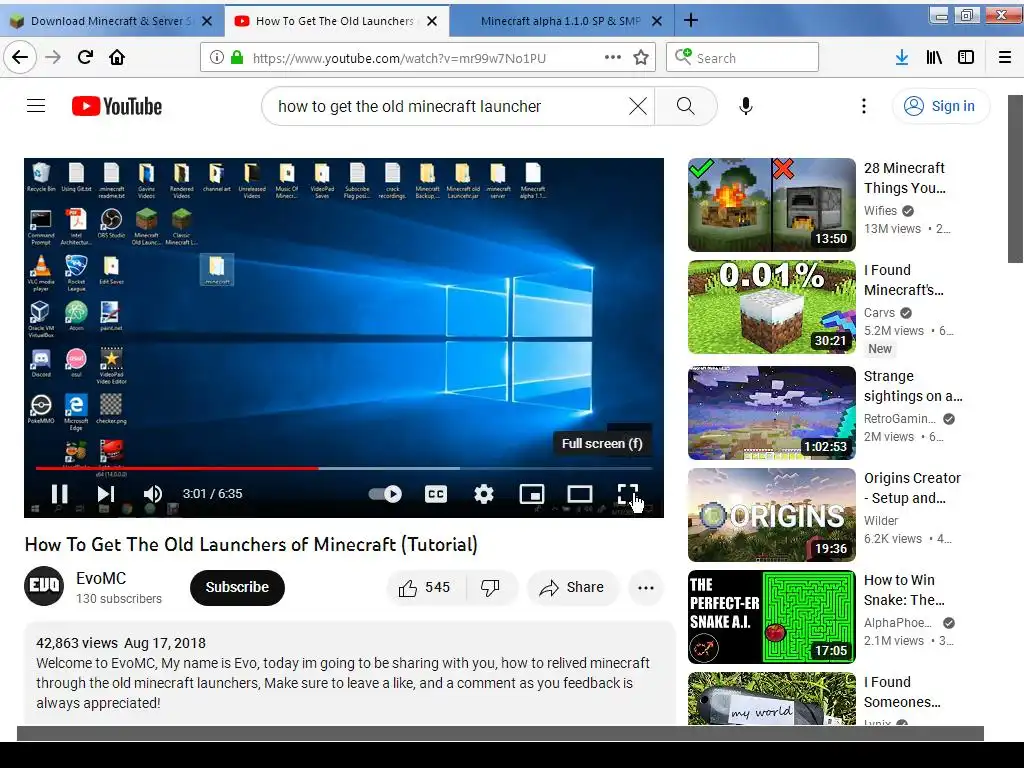The width and height of the screenshot is (1024, 768).
Task: Open the browser library
Action: [934, 57]
